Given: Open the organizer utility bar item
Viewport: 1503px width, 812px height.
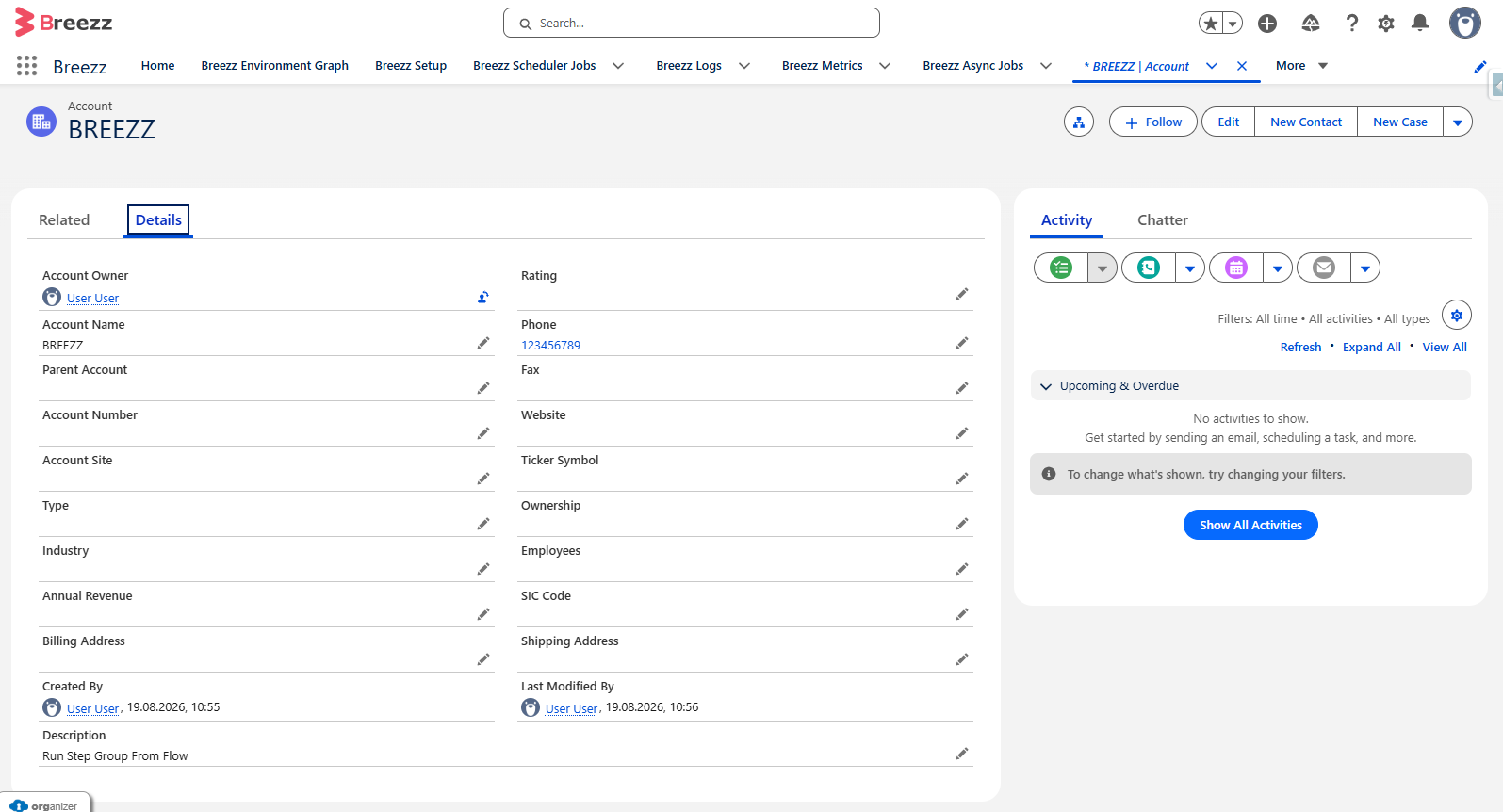Looking at the screenshot, I should click(x=45, y=805).
